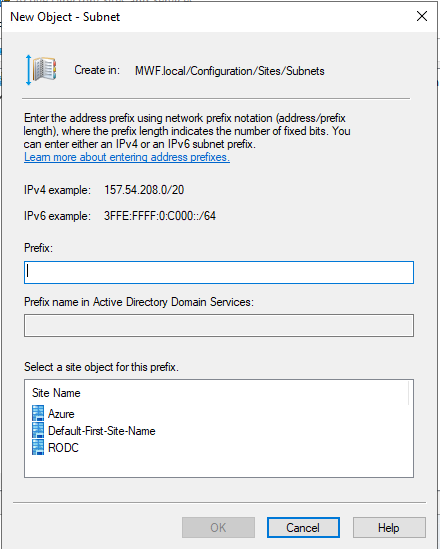The width and height of the screenshot is (440, 549).
Task: Click the Prefix name in Active Directory field
Action: click(219, 325)
